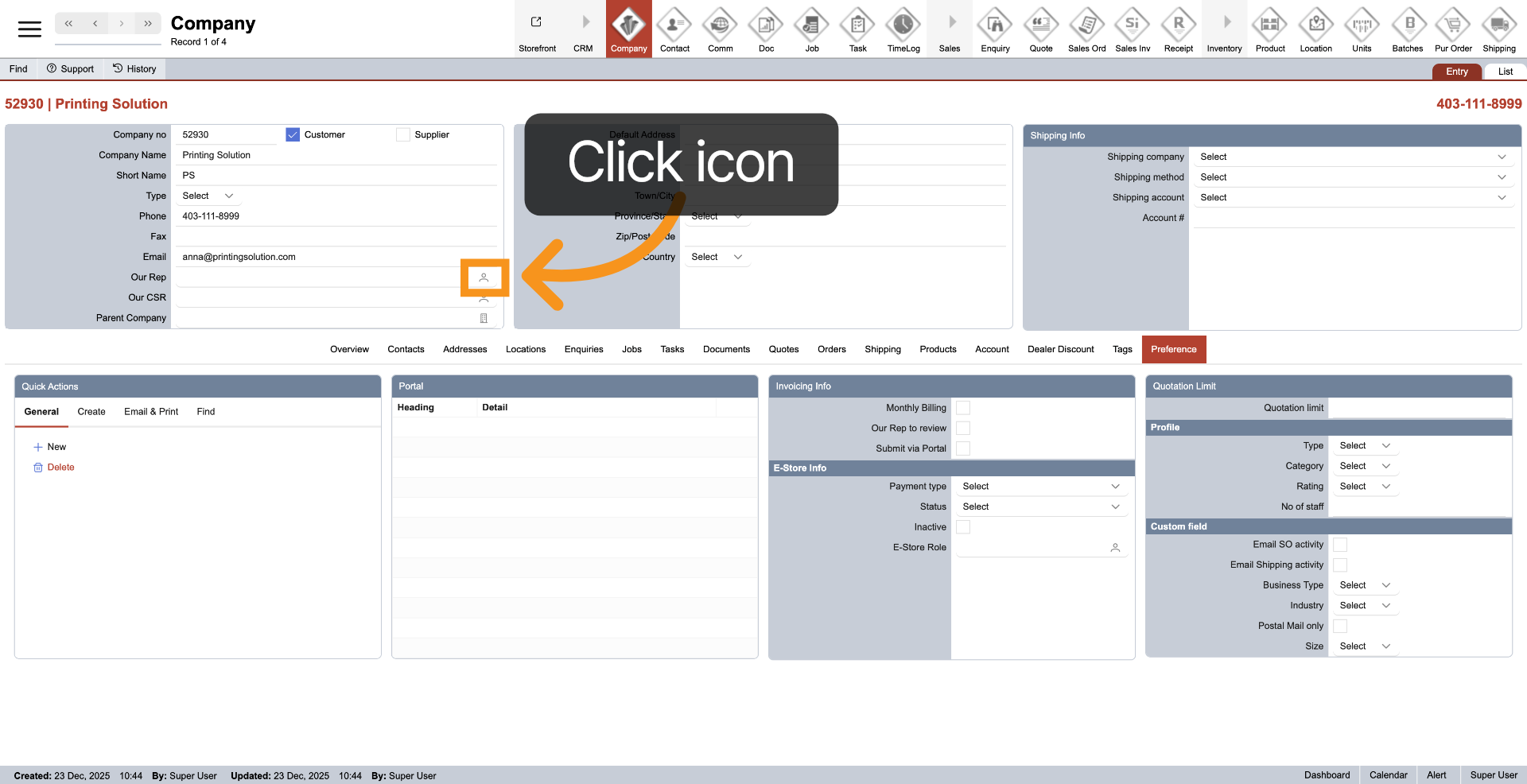Click the Fax input field

(x=334, y=237)
